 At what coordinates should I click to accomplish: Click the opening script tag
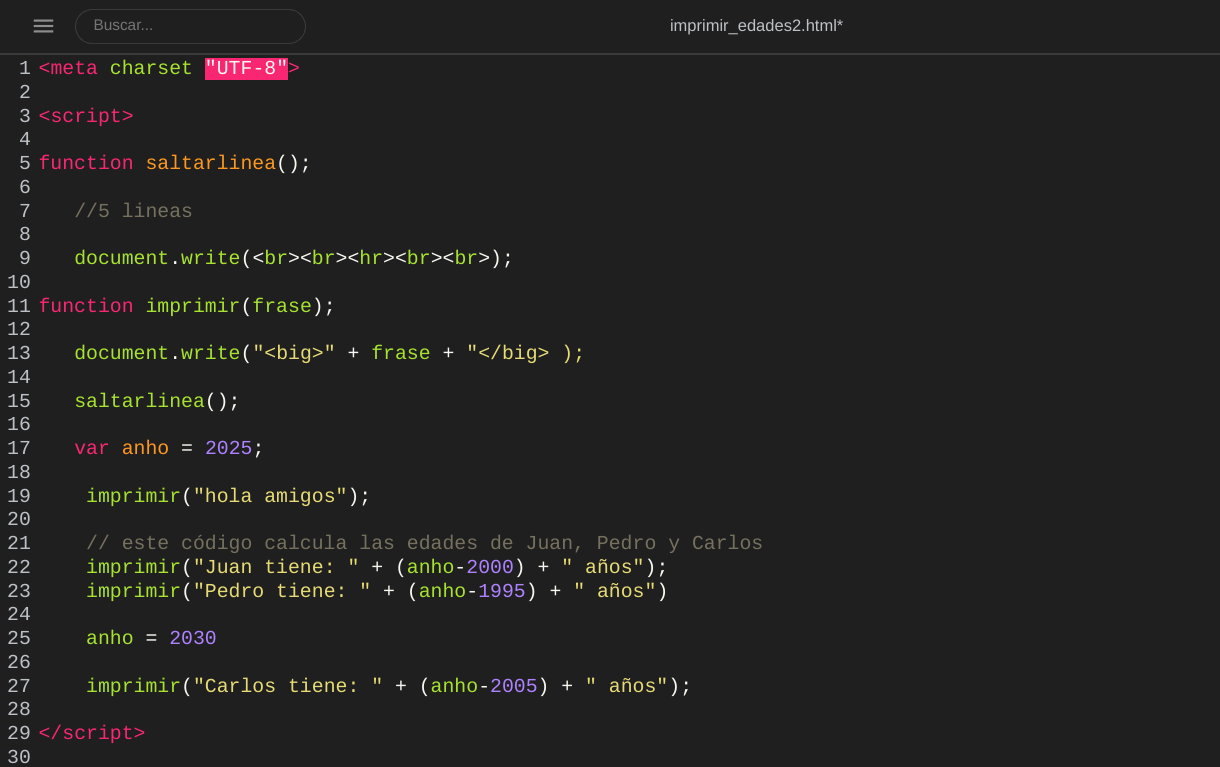pos(86,117)
